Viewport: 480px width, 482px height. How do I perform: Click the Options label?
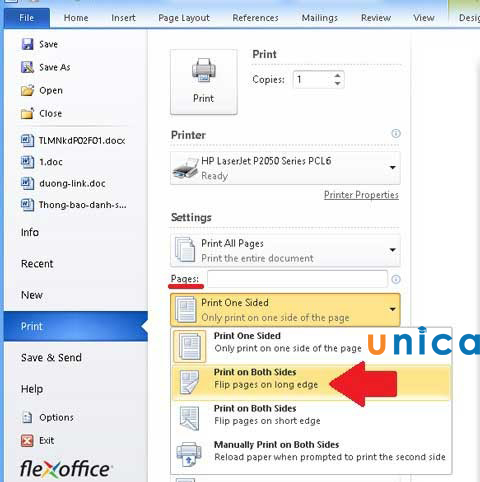coord(56,417)
